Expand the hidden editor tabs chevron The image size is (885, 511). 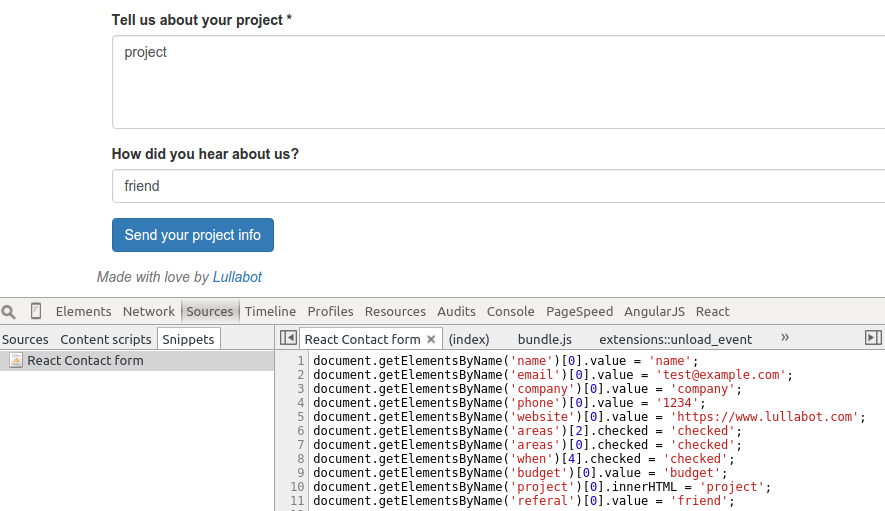785,338
